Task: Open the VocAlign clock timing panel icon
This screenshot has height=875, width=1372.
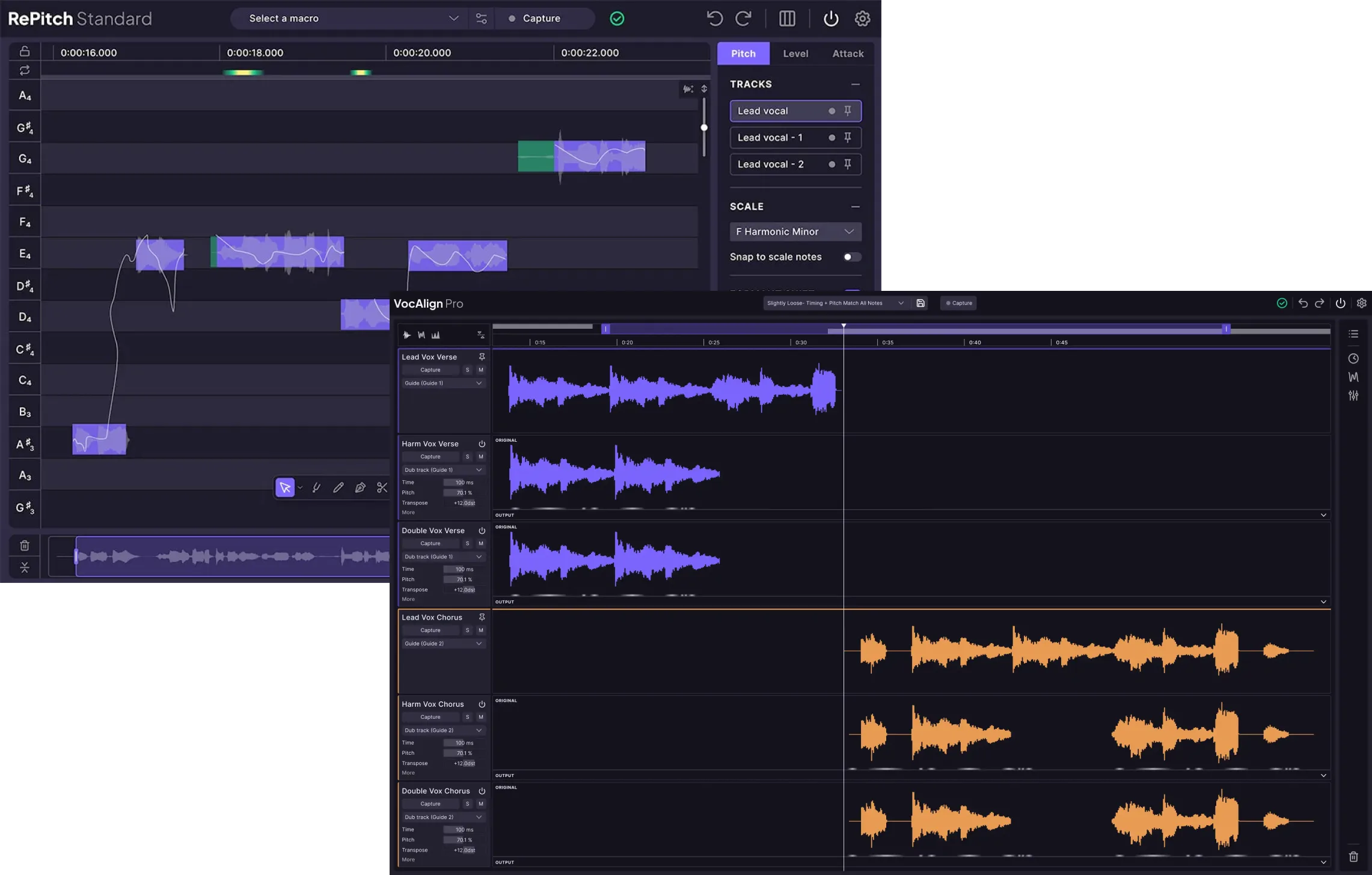Action: coord(1353,359)
